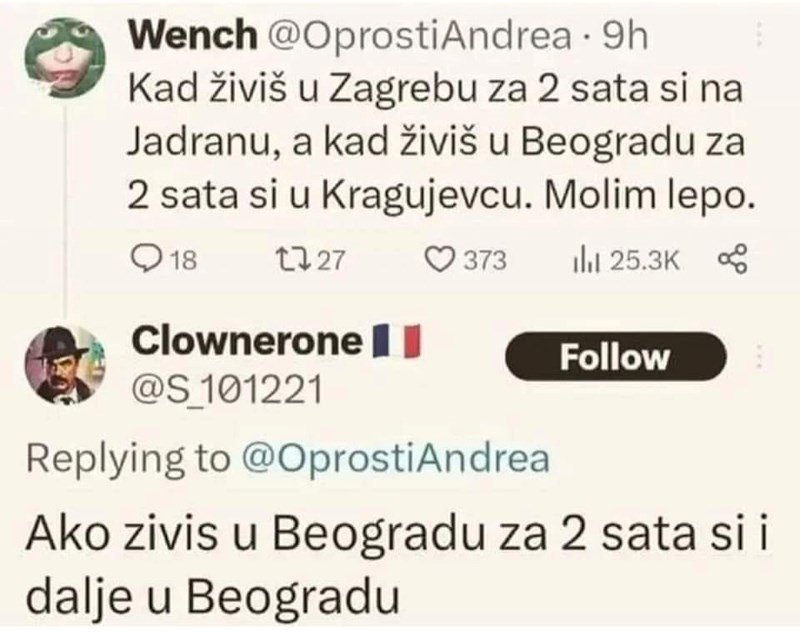Select the reply text about Beogradu
Screen dimensions: 800x632
click(396, 565)
